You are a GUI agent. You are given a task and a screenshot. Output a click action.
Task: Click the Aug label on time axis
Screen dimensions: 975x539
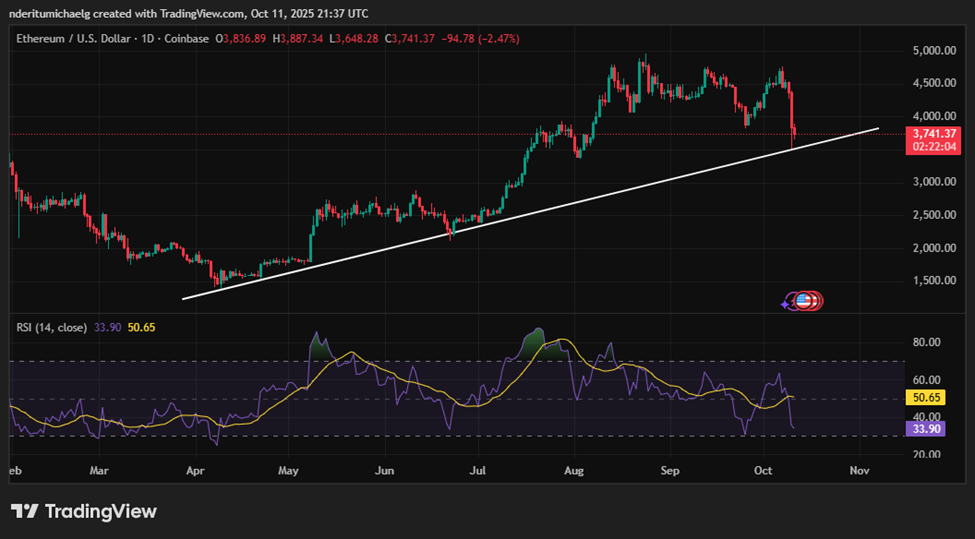pos(574,468)
